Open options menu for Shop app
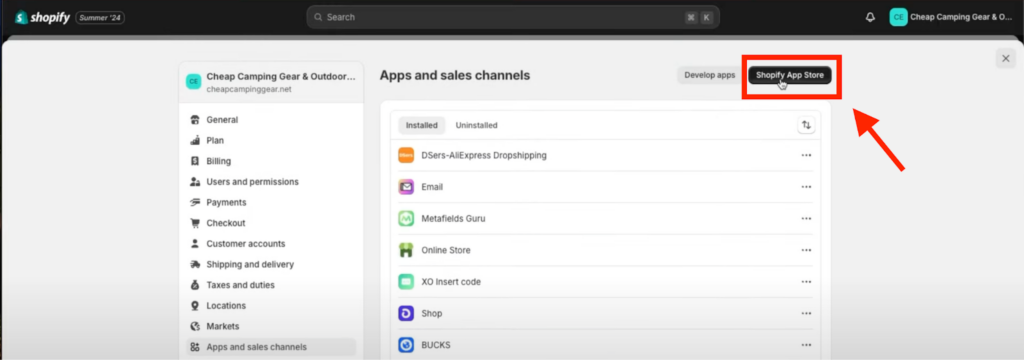Screen dimensions: 1024x360 [x=806, y=314]
